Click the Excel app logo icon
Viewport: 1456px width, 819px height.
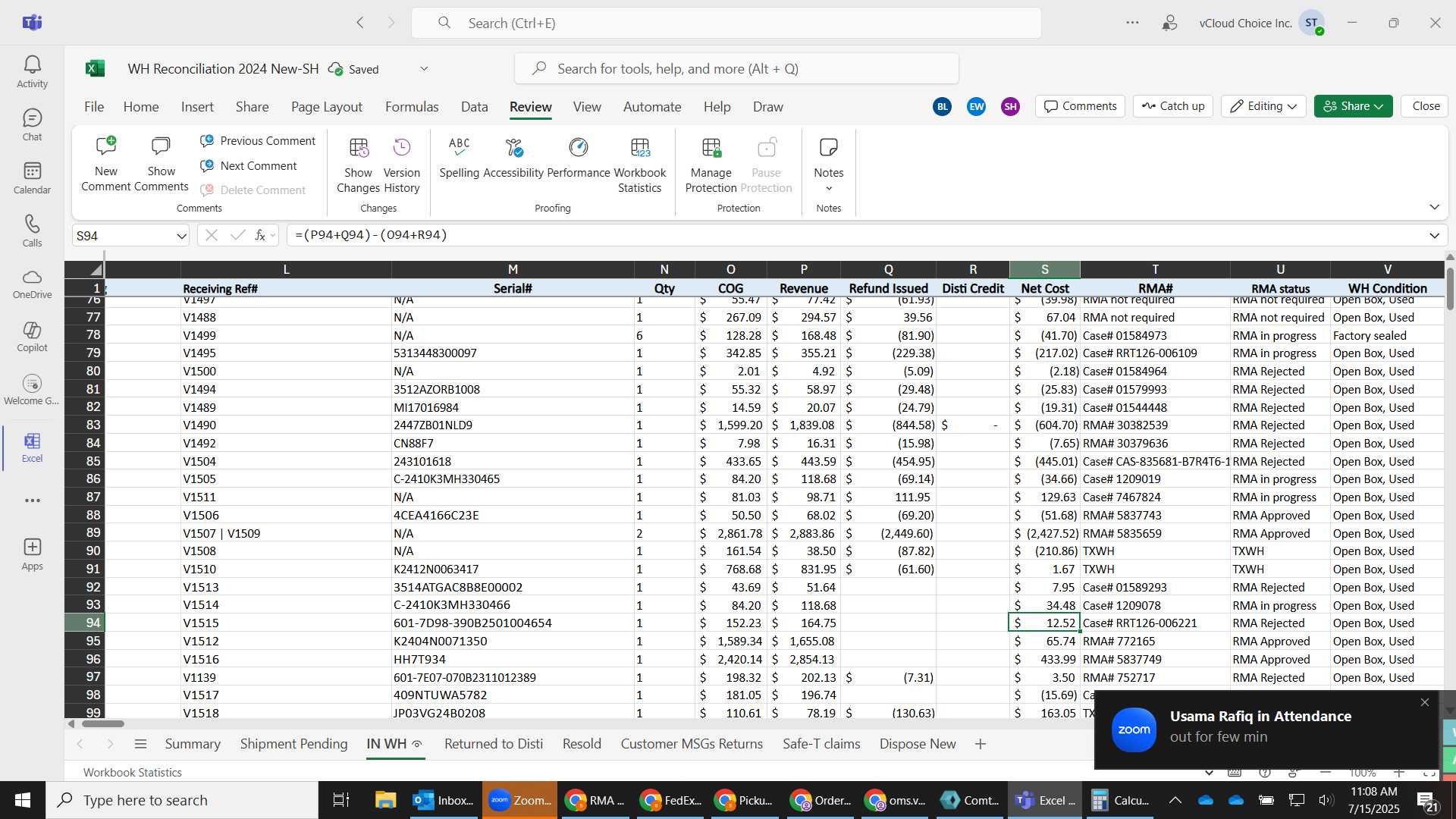pos(95,69)
